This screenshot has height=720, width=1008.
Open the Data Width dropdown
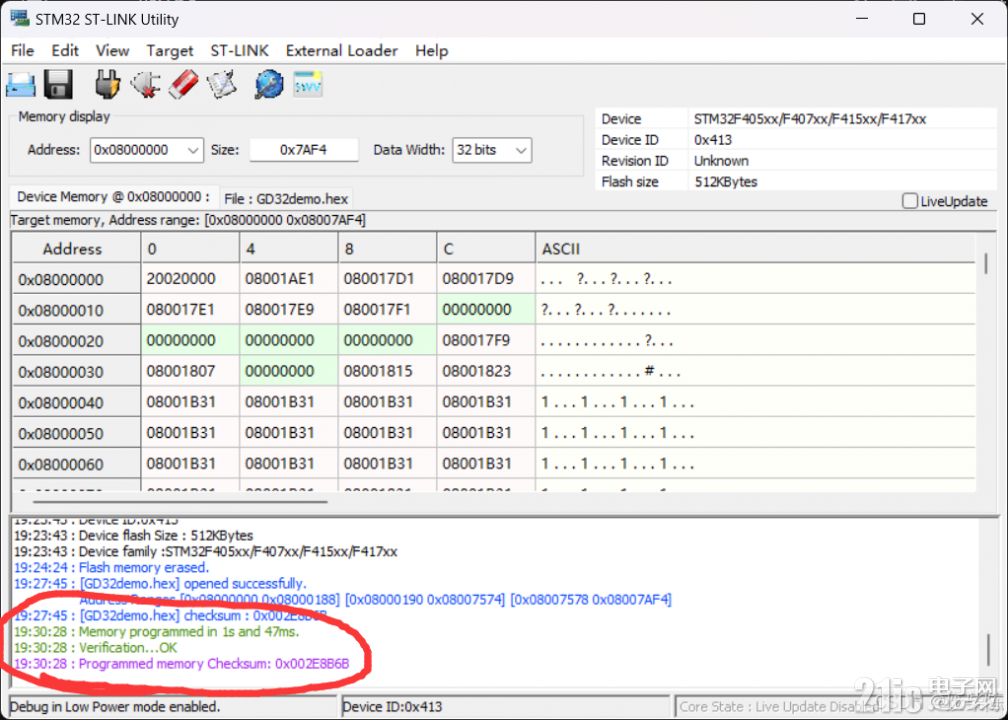[x=521, y=150]
